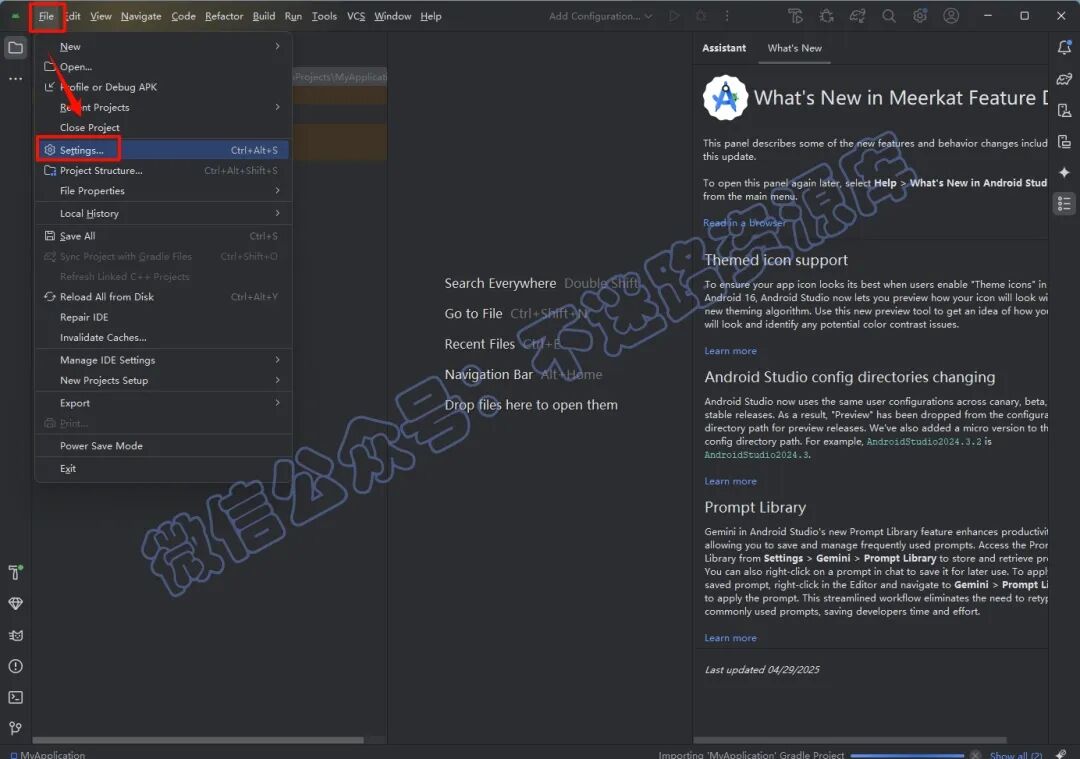
Task: Open Logcat cat icon in left sidebar
Action: point(15,635)
